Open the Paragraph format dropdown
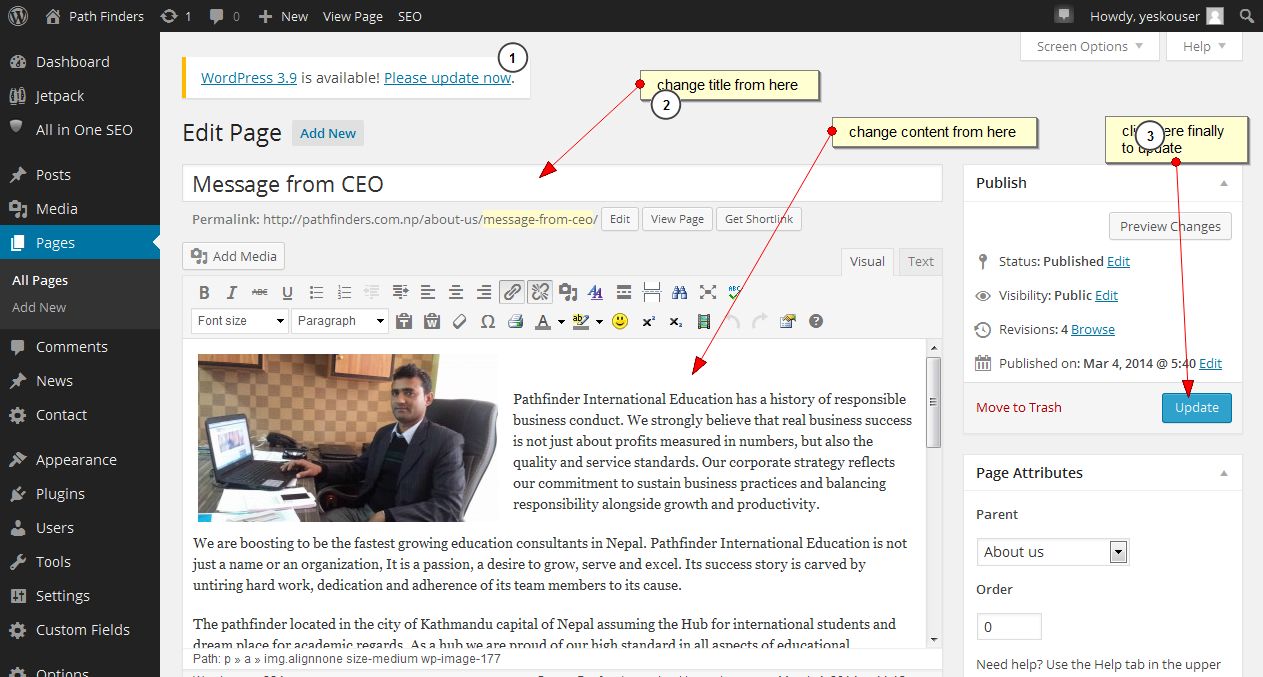1263x677 pixels. (340, 321)
